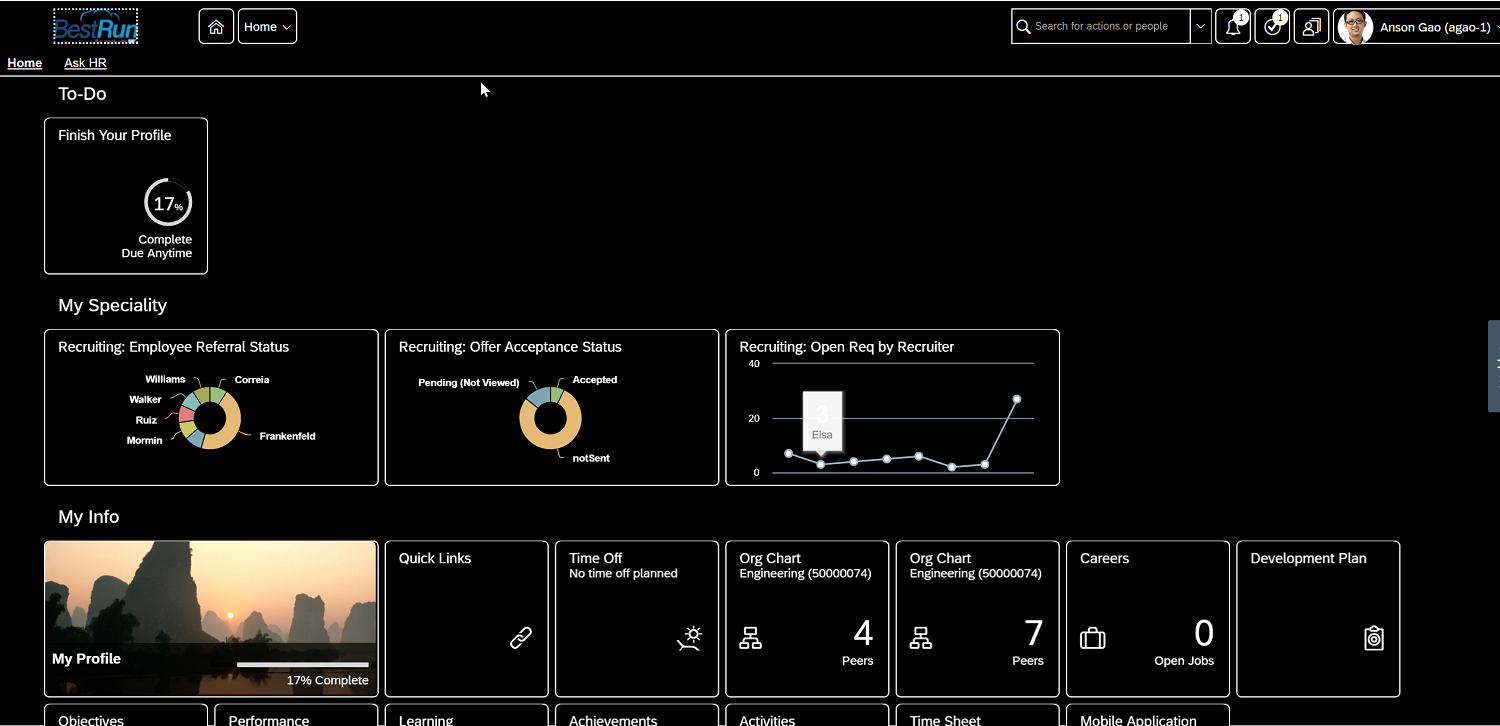The image size is (1500, 726).
Task: Click the My Info section heading
Action: coord(89,517)
